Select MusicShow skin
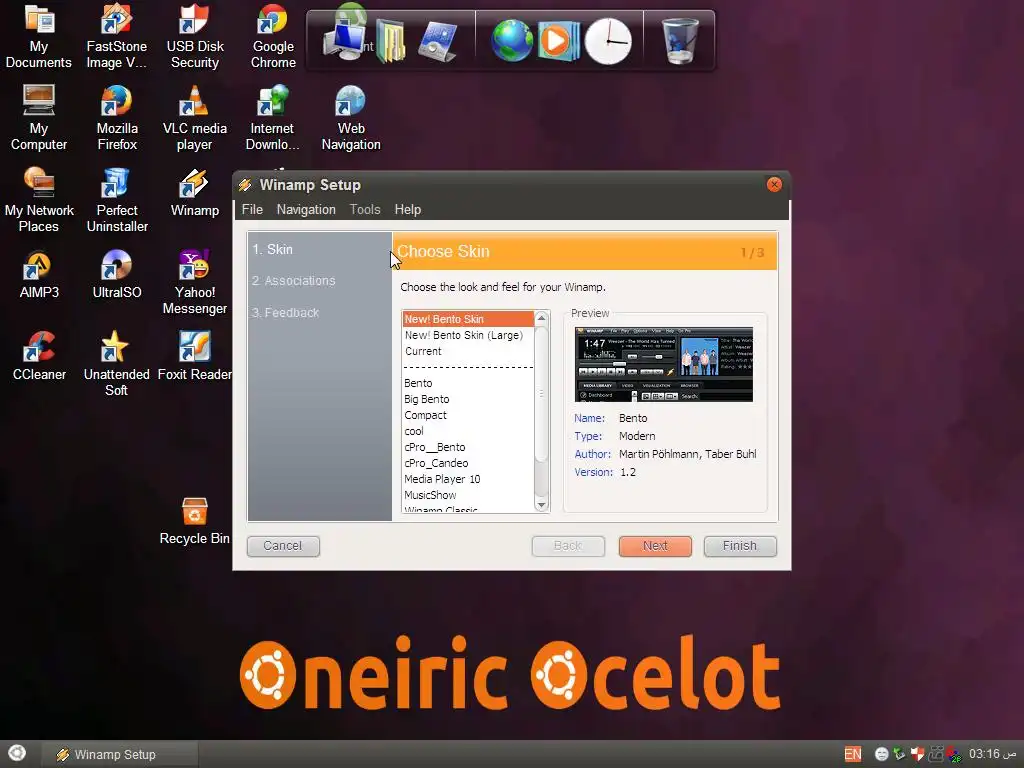The image size is (1024, 768). click(468, 495)
